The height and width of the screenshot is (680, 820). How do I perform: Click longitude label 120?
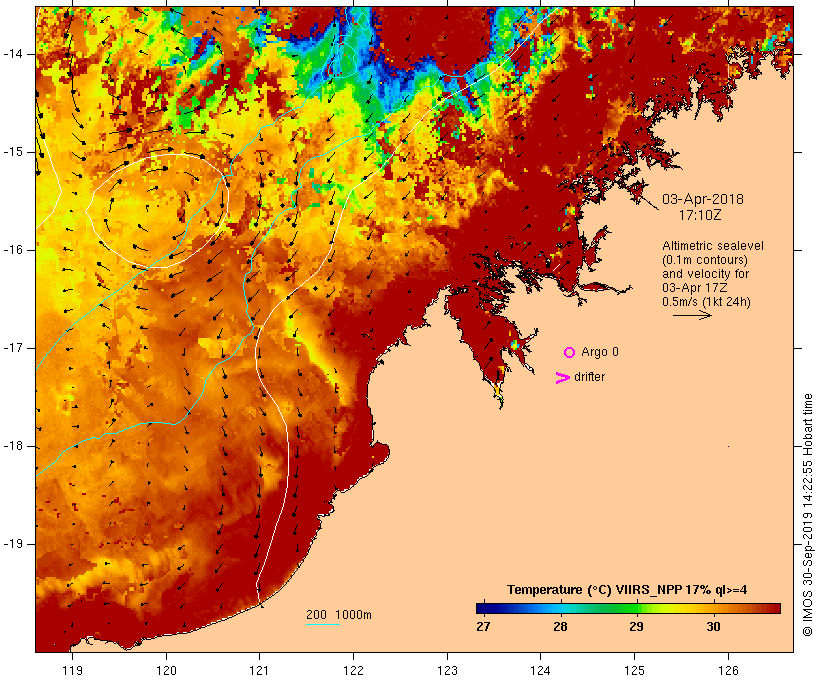coord(166,670)
